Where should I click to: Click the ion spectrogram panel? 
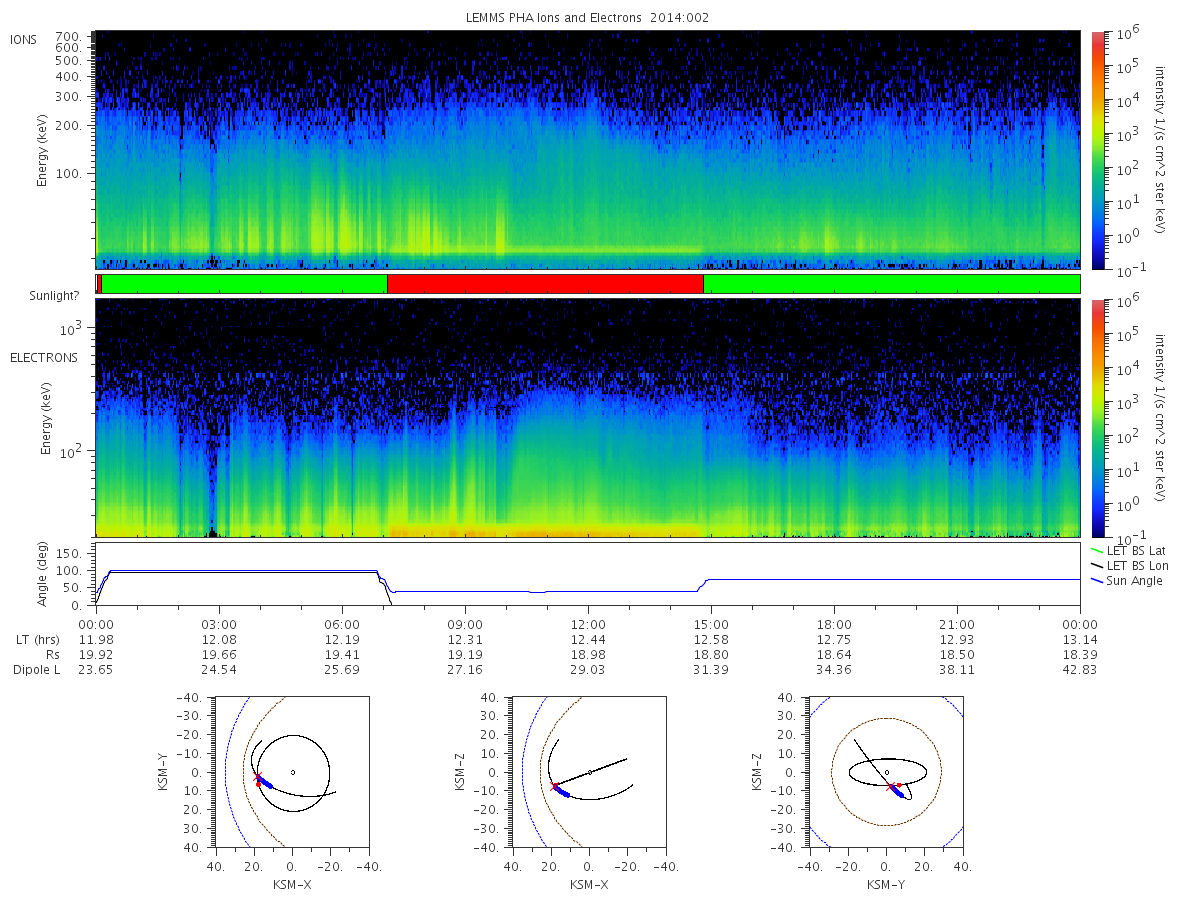pyautogui.click(x=588, y=150)
